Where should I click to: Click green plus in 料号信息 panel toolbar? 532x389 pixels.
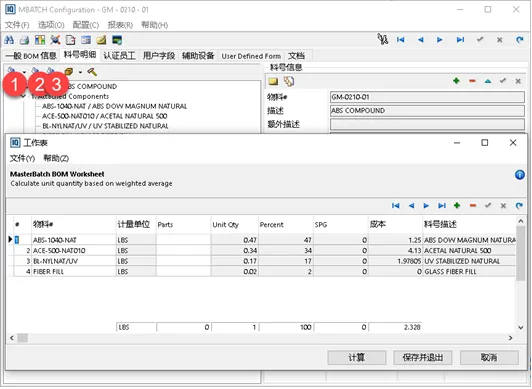pyautogui.click(x=456, y=81)
